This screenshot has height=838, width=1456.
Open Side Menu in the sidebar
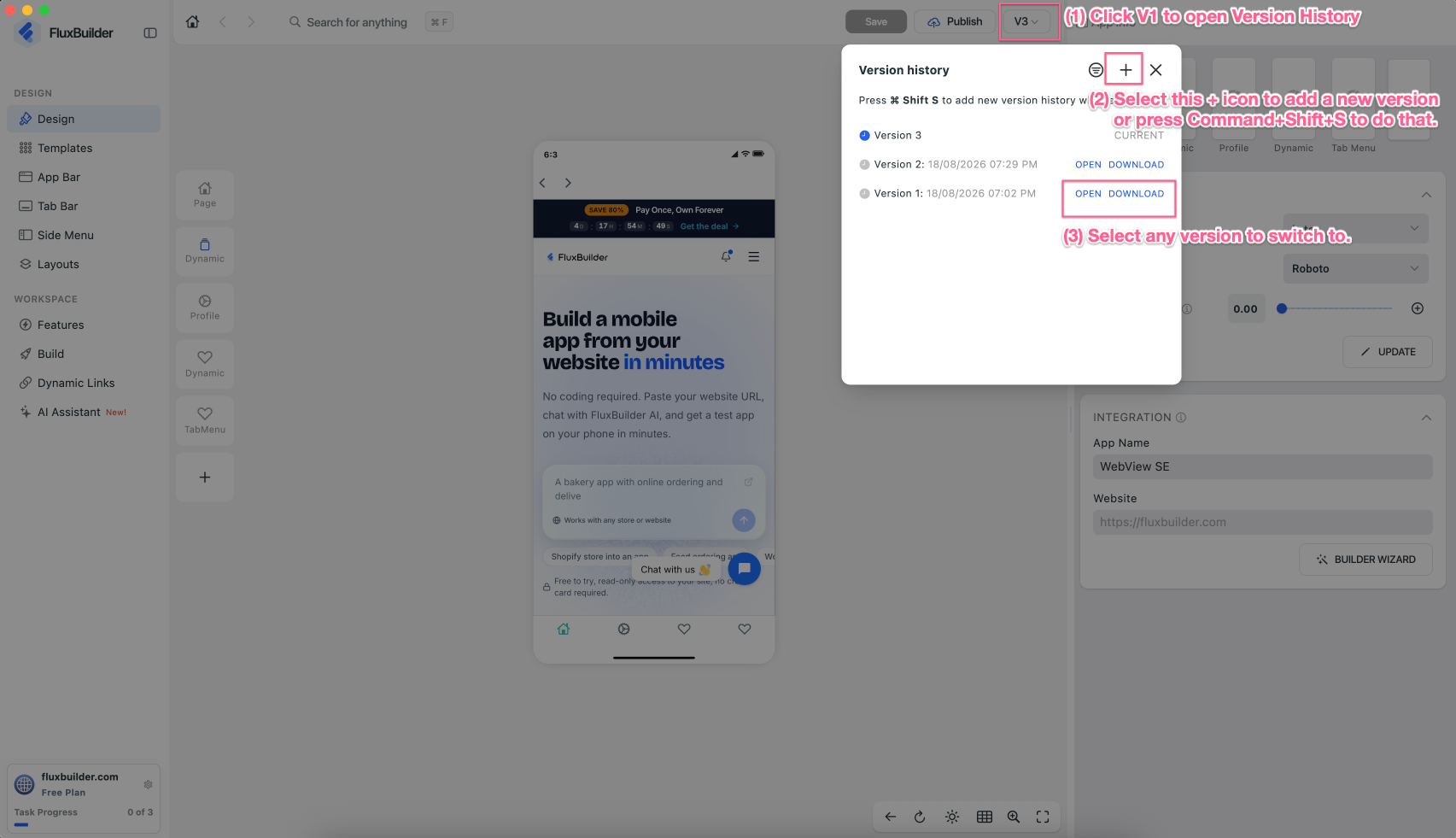84,235
